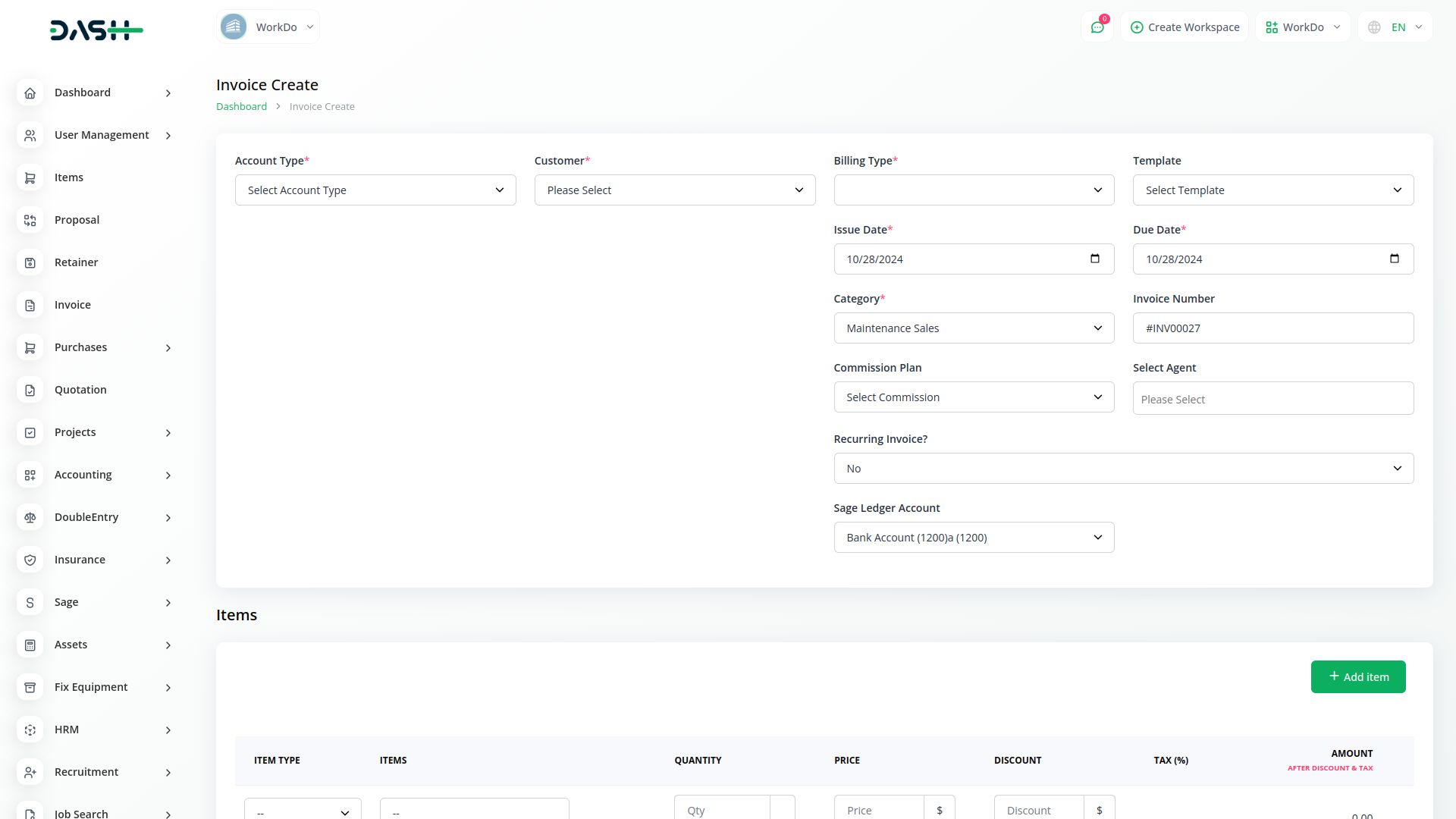Click the Invoice Number input field
This screenshot has width=1456, height=819.
1272,328
